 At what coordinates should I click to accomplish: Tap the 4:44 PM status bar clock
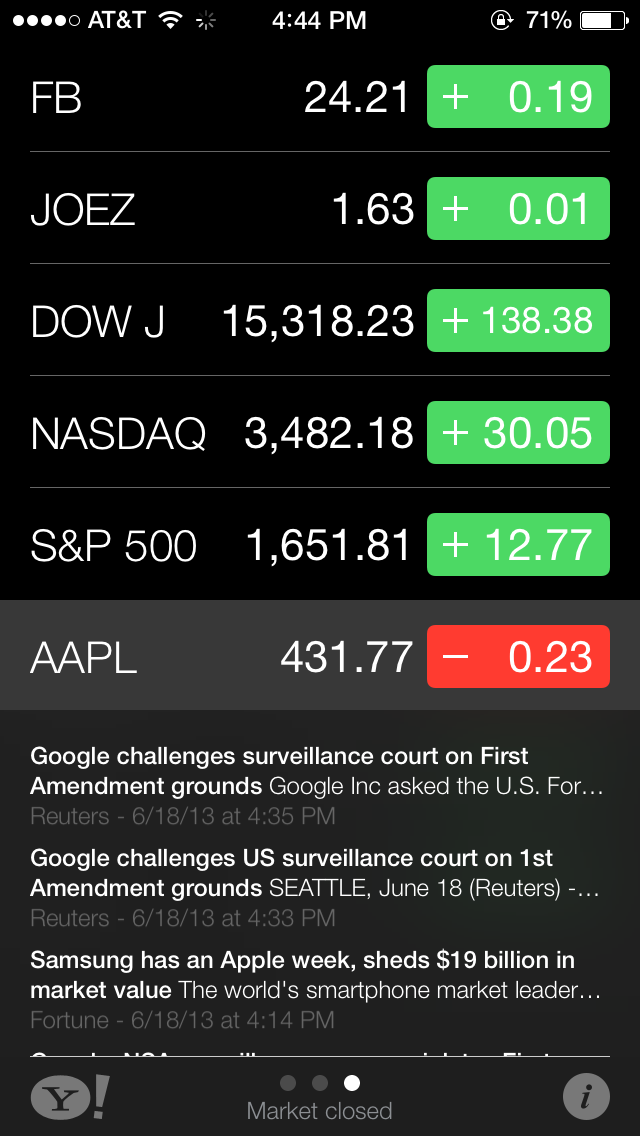pyautogui.click(x=319, y=20)
